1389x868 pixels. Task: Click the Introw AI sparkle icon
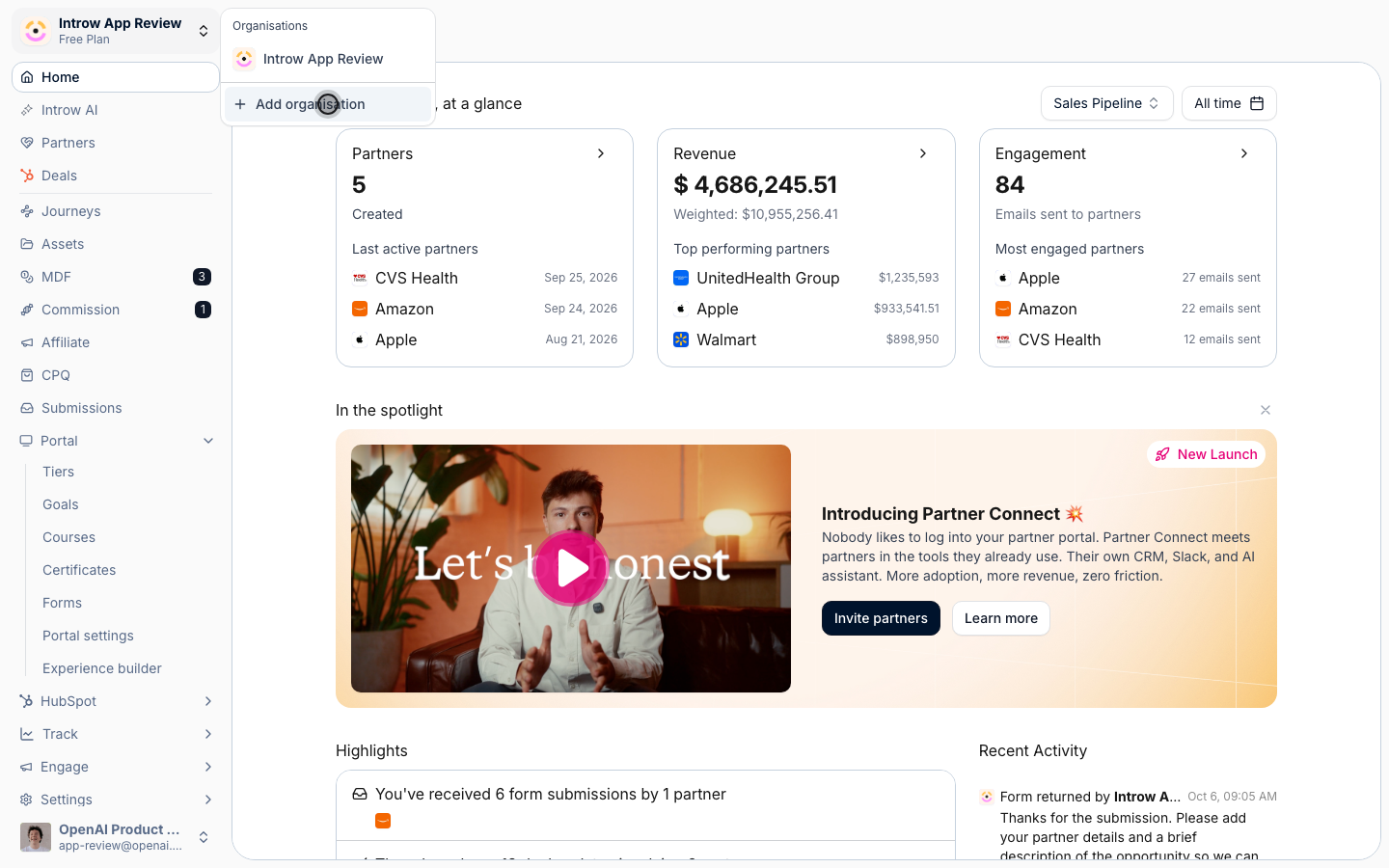27,110
